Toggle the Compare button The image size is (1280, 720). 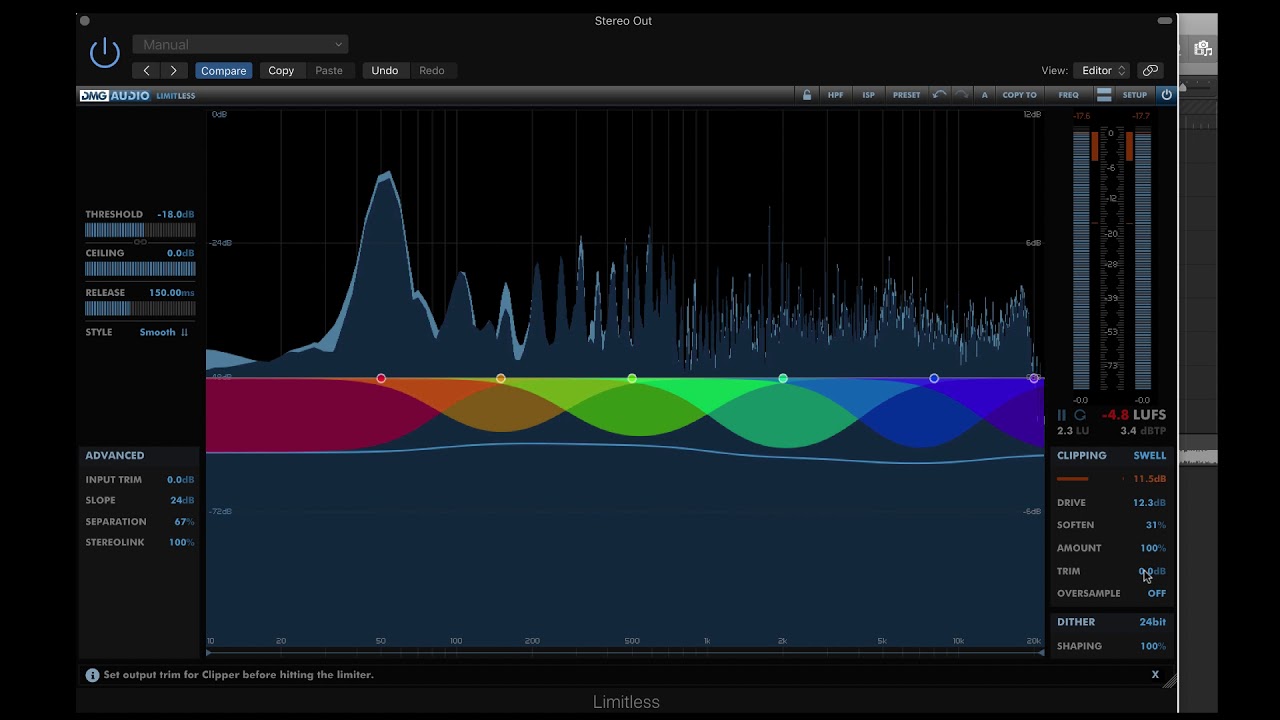(x=223, y=70)
